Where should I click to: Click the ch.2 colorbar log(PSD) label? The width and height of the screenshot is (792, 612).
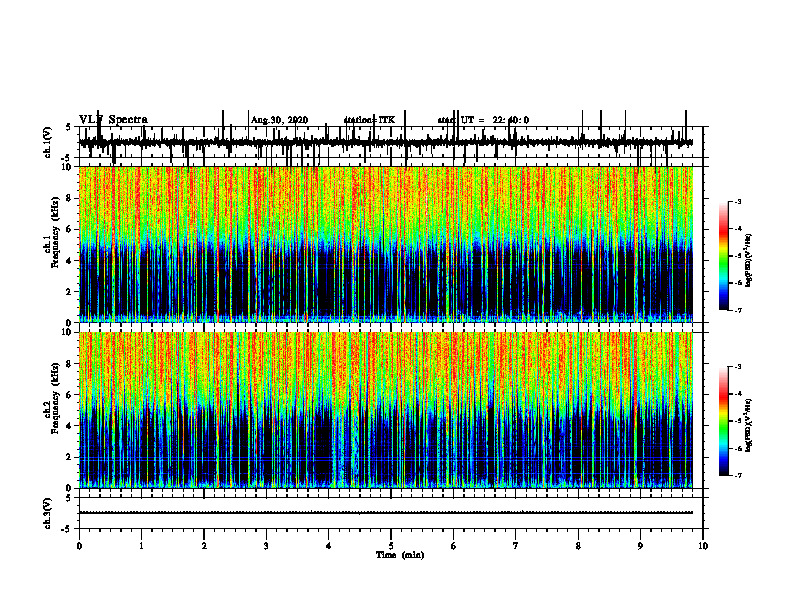(x=749, y=426)
